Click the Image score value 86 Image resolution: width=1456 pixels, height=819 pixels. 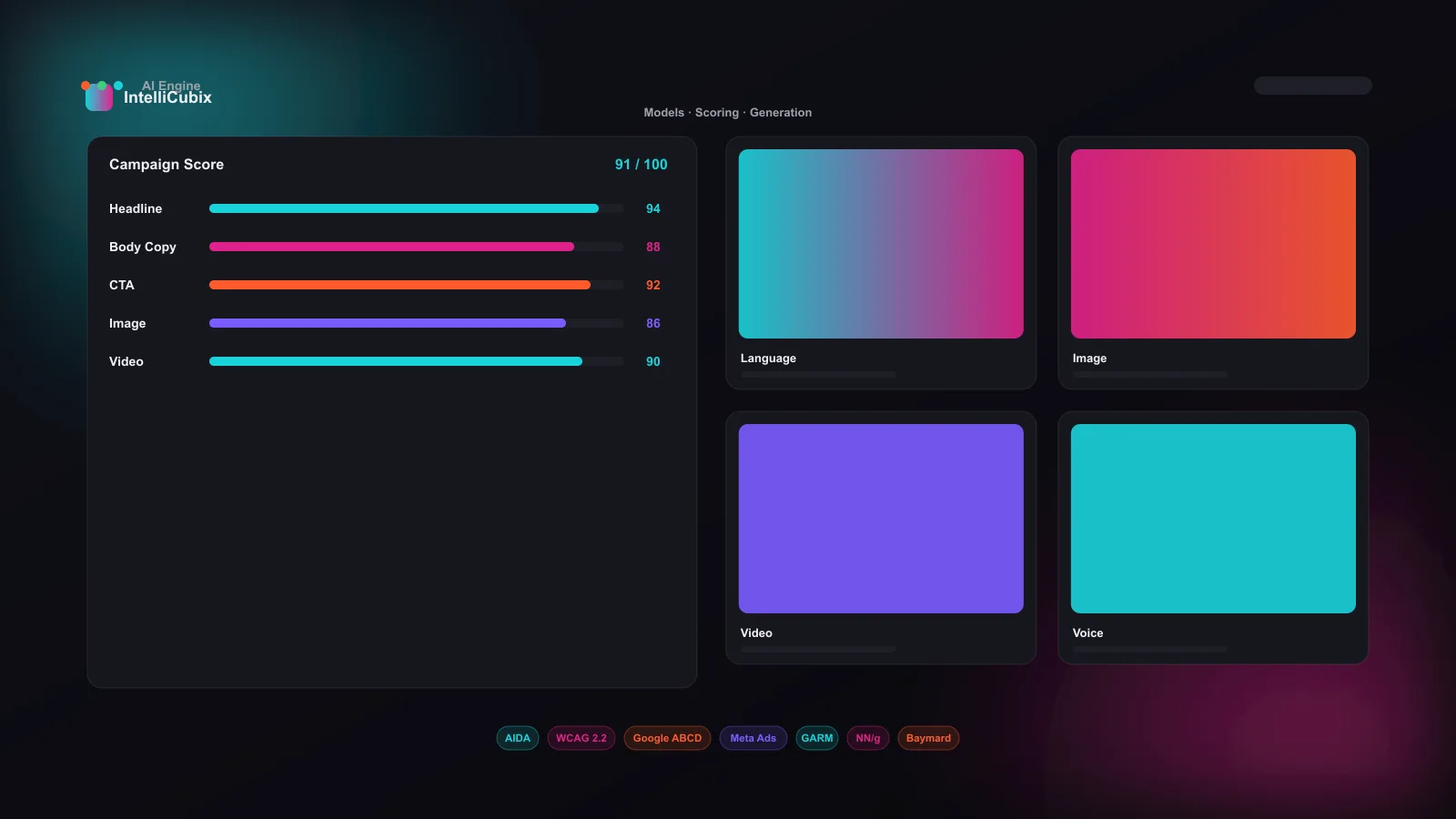pos(653,323)
